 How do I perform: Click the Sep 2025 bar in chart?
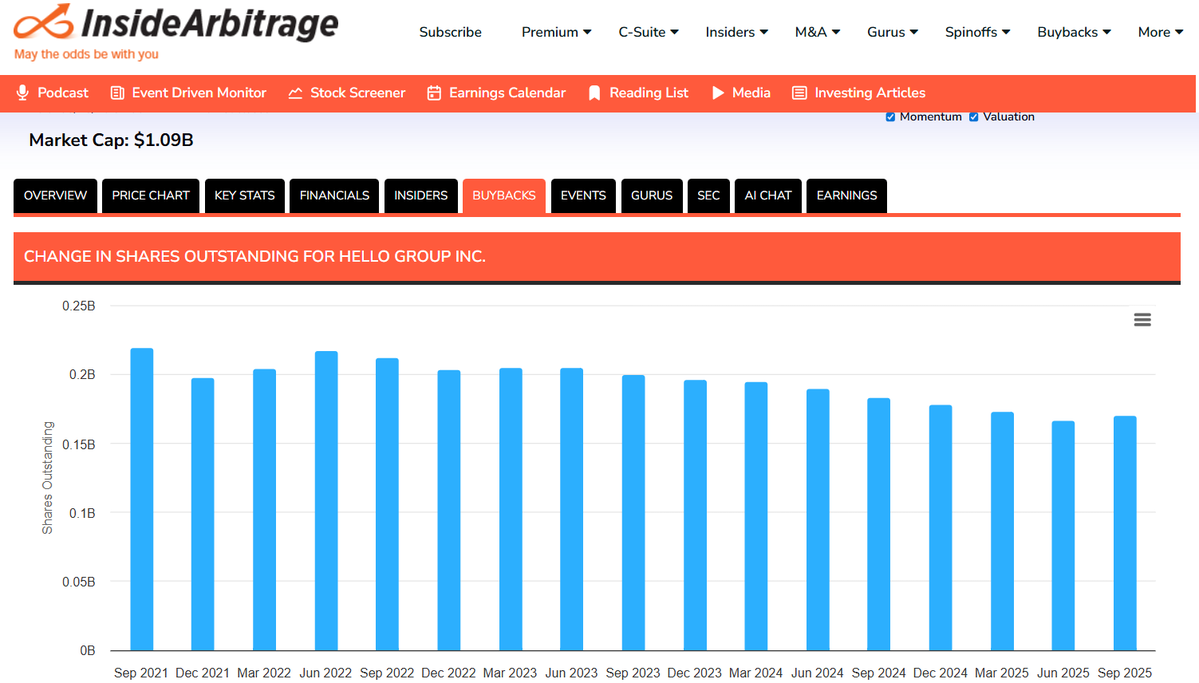pyautogui.click(x=1125, y=534)
